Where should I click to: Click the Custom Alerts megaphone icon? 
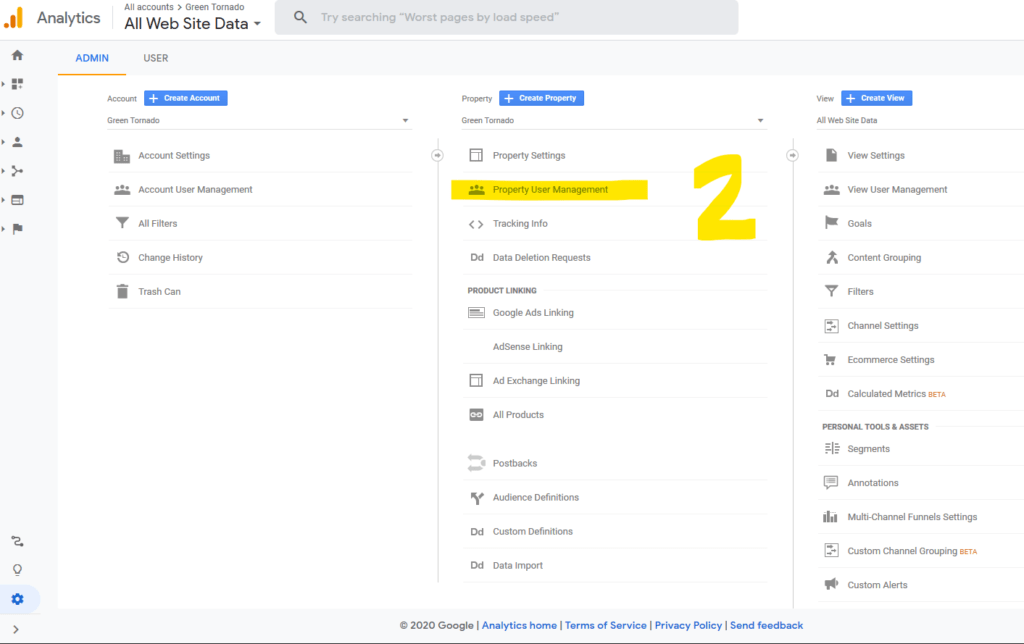[831, 584]
